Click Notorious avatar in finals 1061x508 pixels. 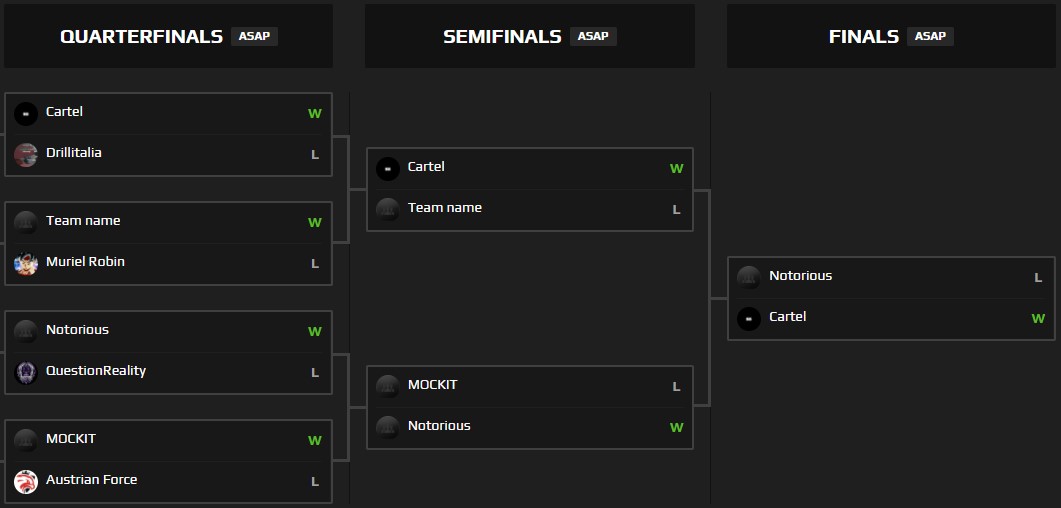point(748,278)
